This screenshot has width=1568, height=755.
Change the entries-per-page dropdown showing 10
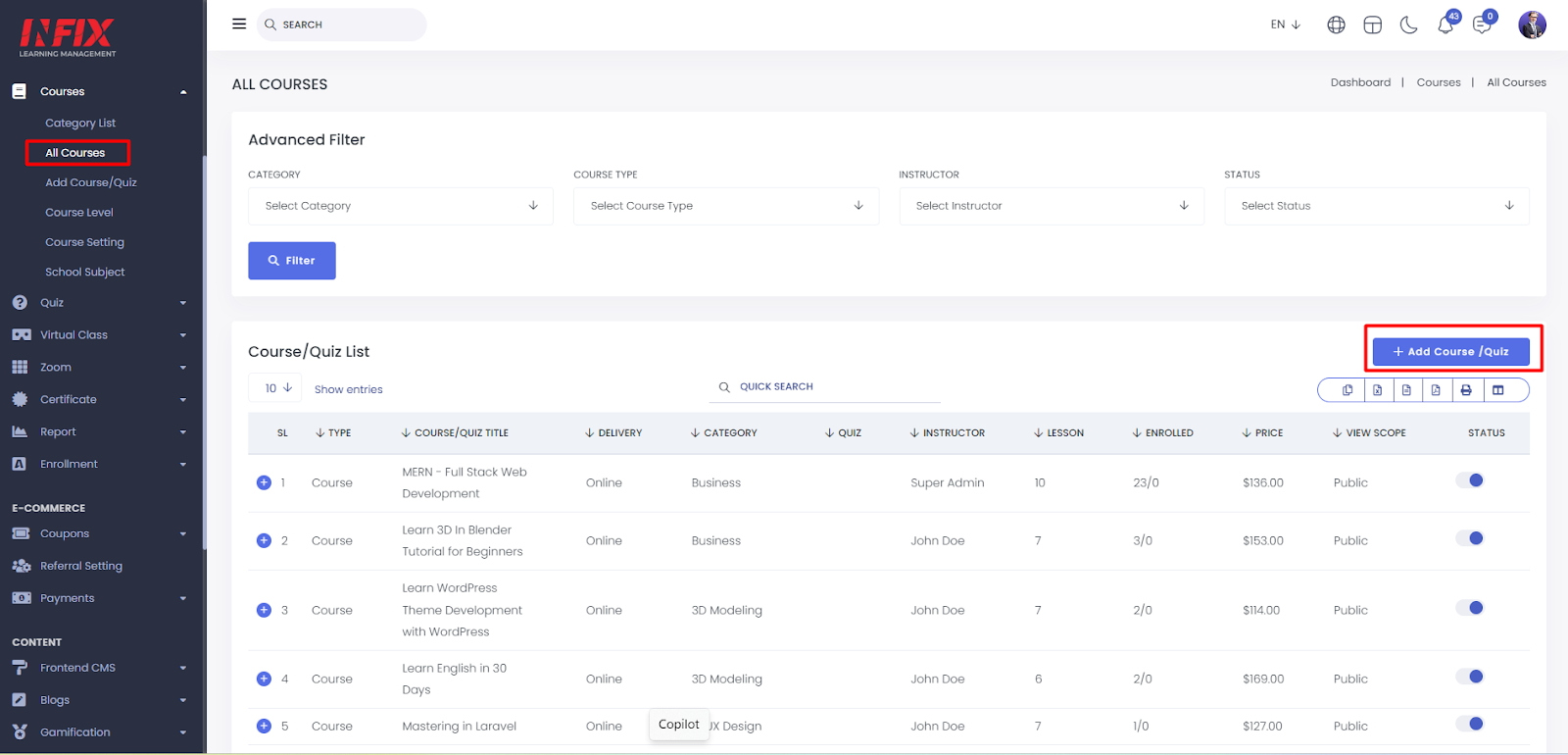click(x=275, y=388)
